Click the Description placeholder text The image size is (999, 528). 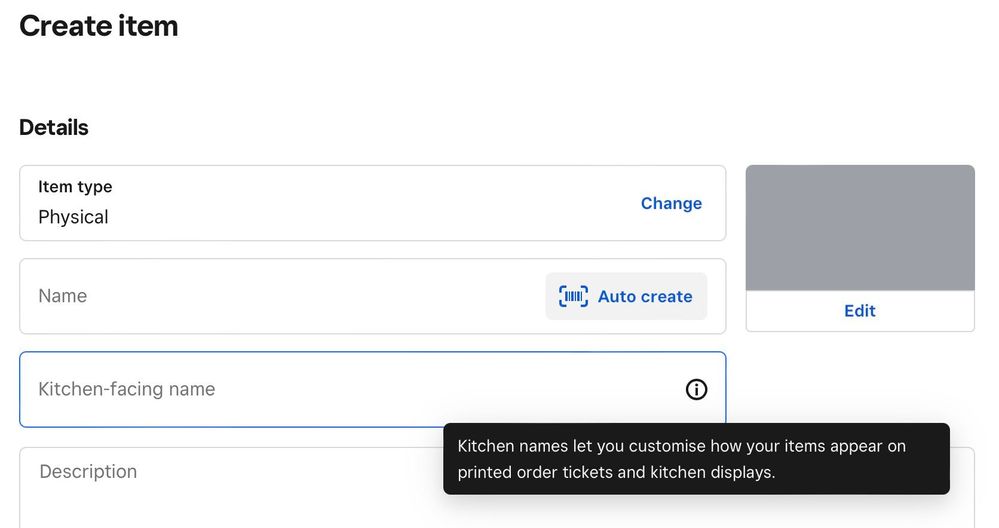(88, 472)
